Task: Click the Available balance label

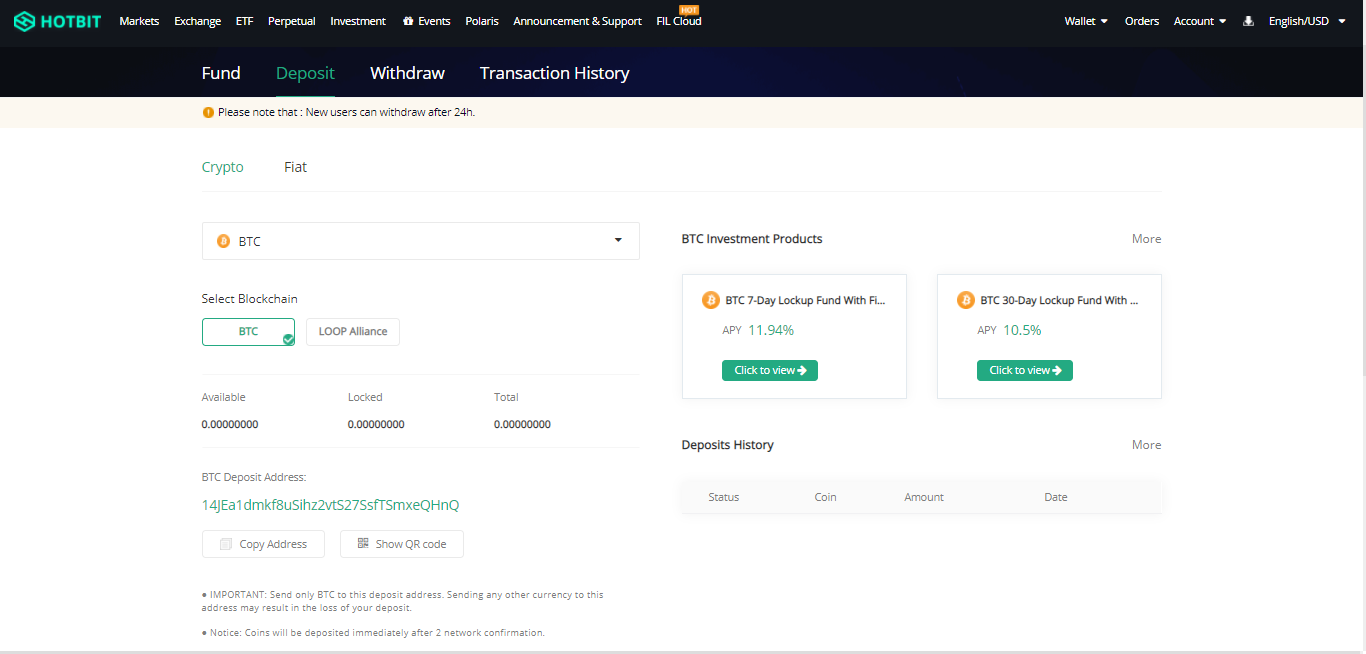Action: tap(224, 397)
